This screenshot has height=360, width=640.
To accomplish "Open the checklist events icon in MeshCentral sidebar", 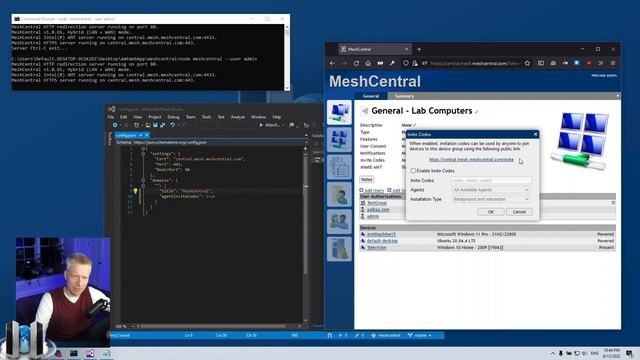I will click(339, 167).
